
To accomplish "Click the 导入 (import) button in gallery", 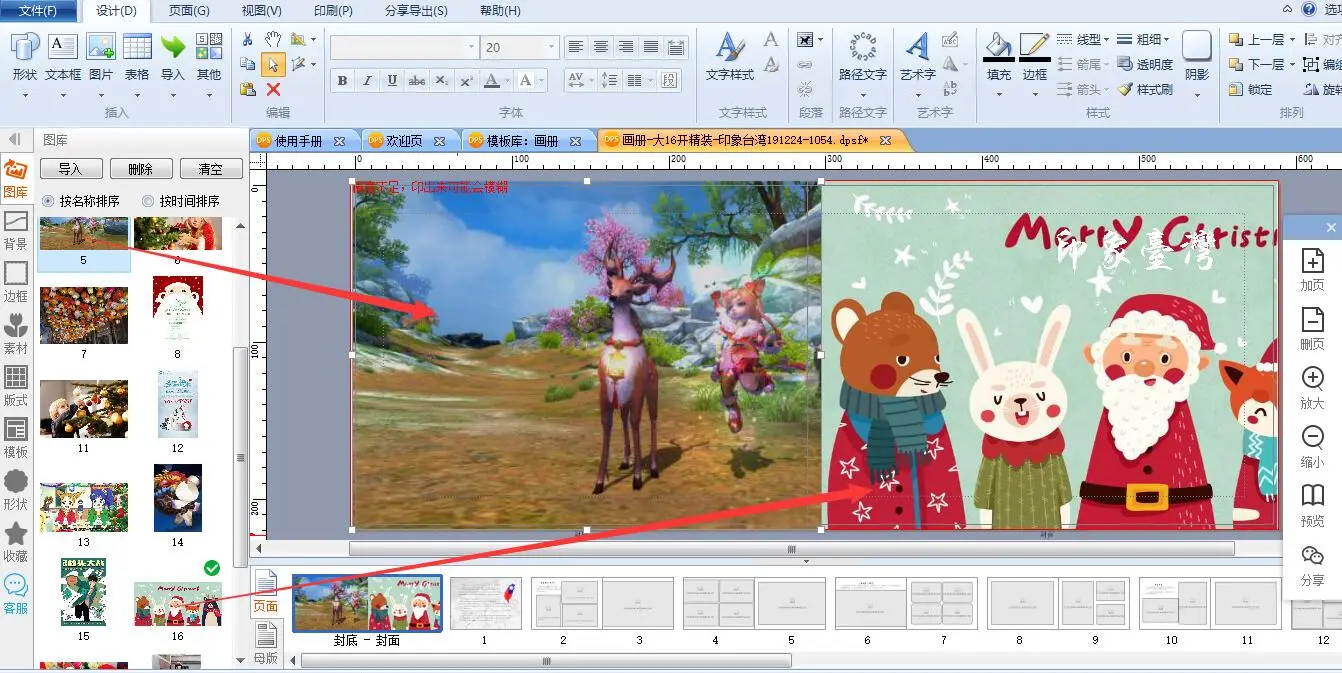I will [x=70, y=169].
